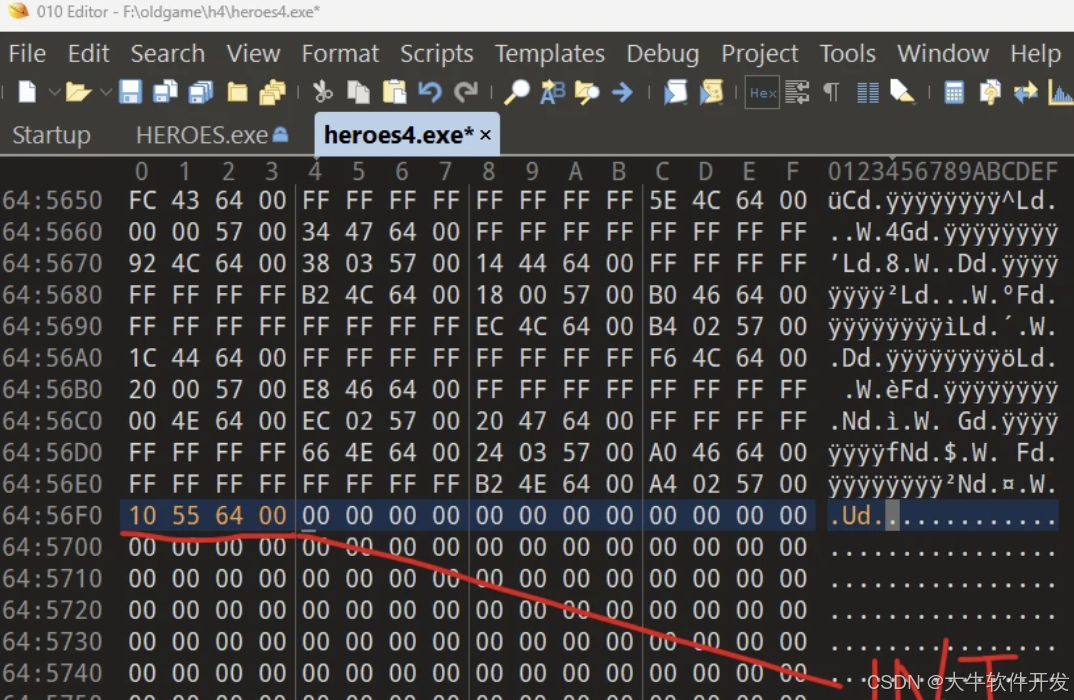Open the File menu
1074x700 pixels.
click(27, 53)
